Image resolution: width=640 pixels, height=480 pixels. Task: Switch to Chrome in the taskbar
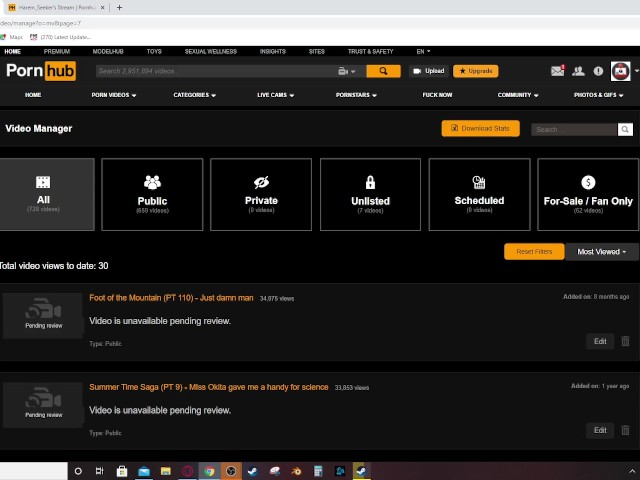(x=209, y=471)
